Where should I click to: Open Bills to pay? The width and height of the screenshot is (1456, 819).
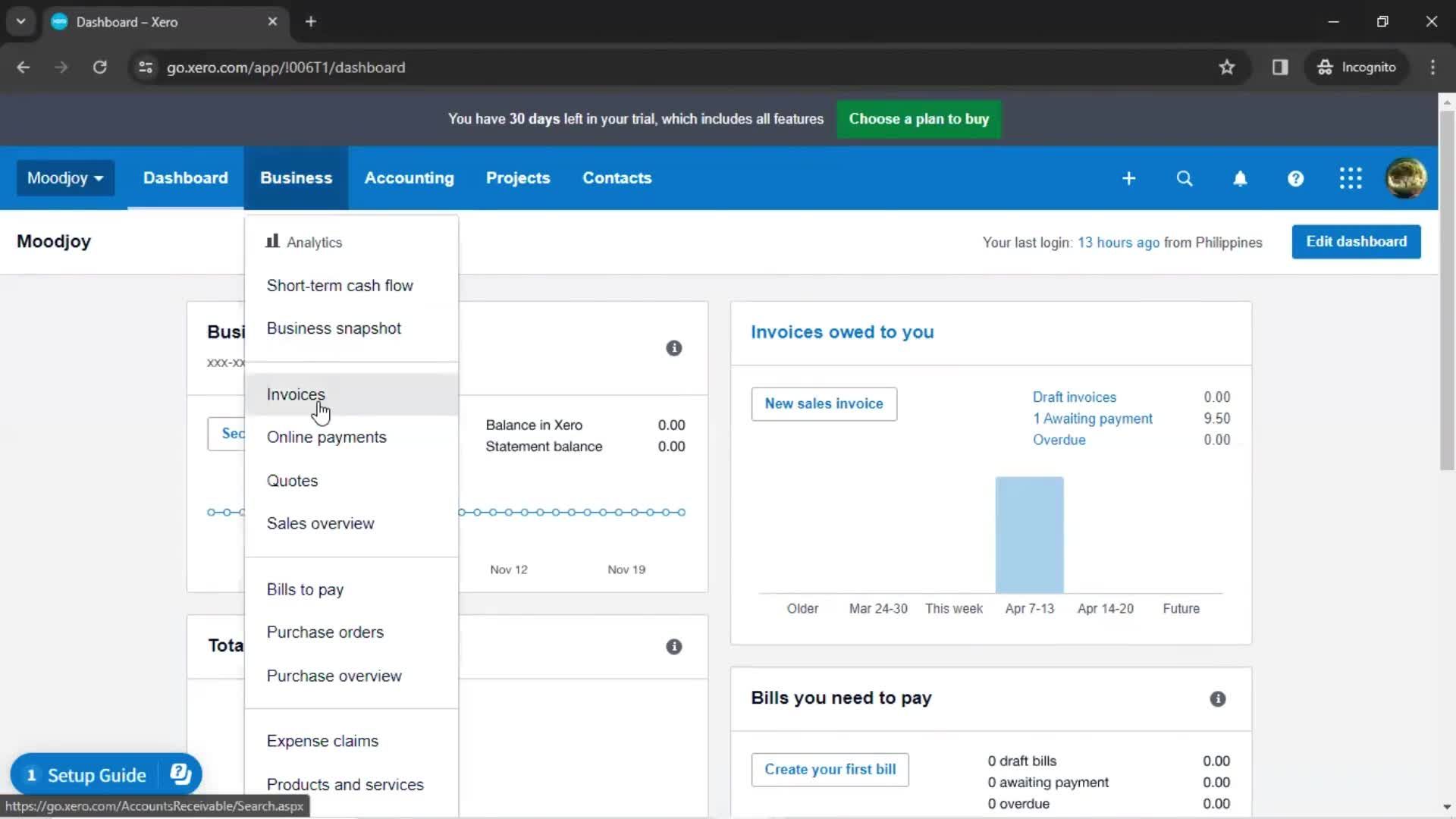click(x=351, y=589)
